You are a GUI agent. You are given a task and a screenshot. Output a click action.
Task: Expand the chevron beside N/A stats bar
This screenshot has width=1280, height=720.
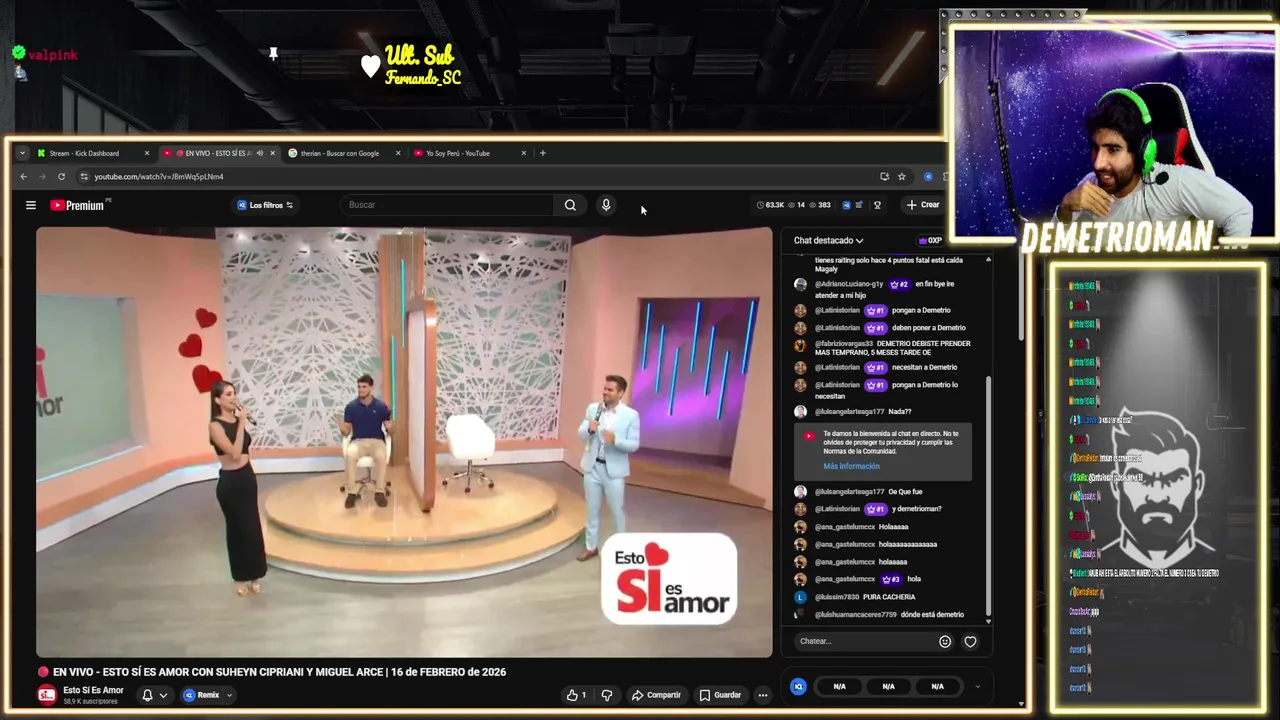tap(977, 686)
